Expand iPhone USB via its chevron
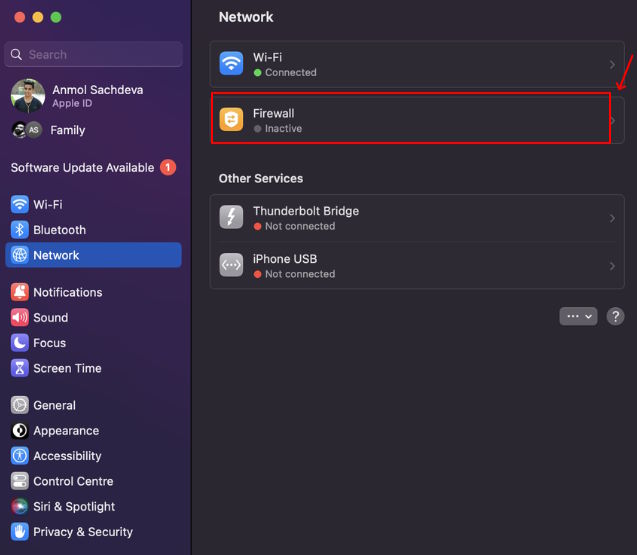The width and height of the screenshot is (637, 555). [612, 266]
